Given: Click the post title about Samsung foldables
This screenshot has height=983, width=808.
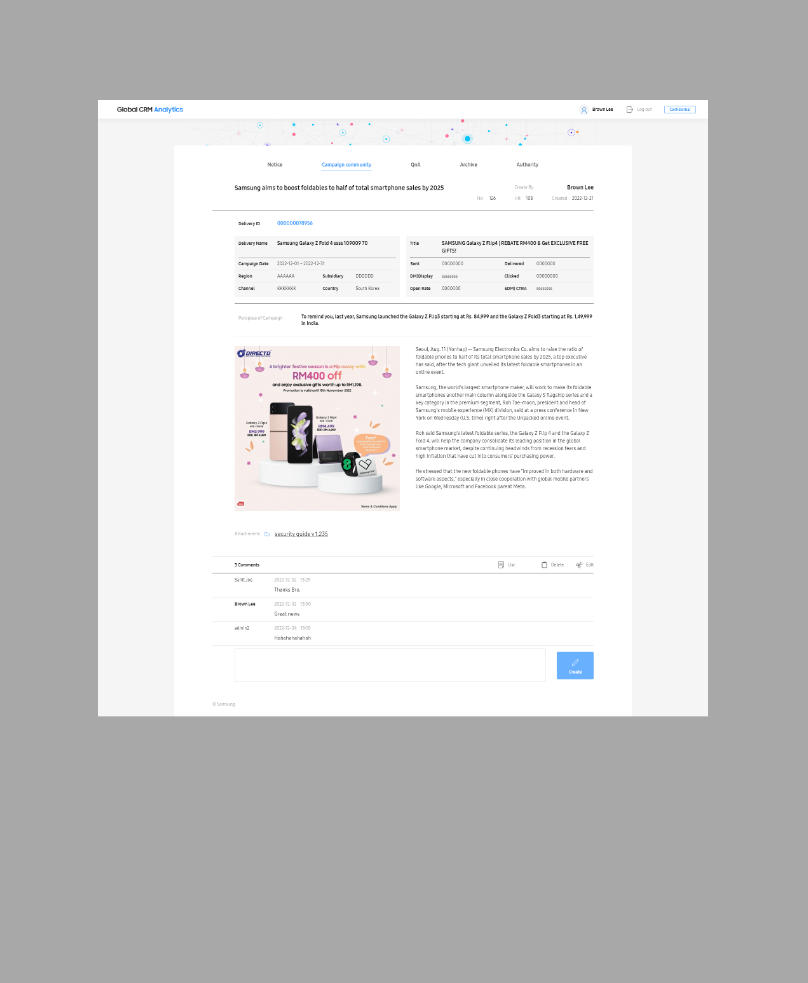Looking at the screenshot, I should pyautogui.click(x=339, y=187).
